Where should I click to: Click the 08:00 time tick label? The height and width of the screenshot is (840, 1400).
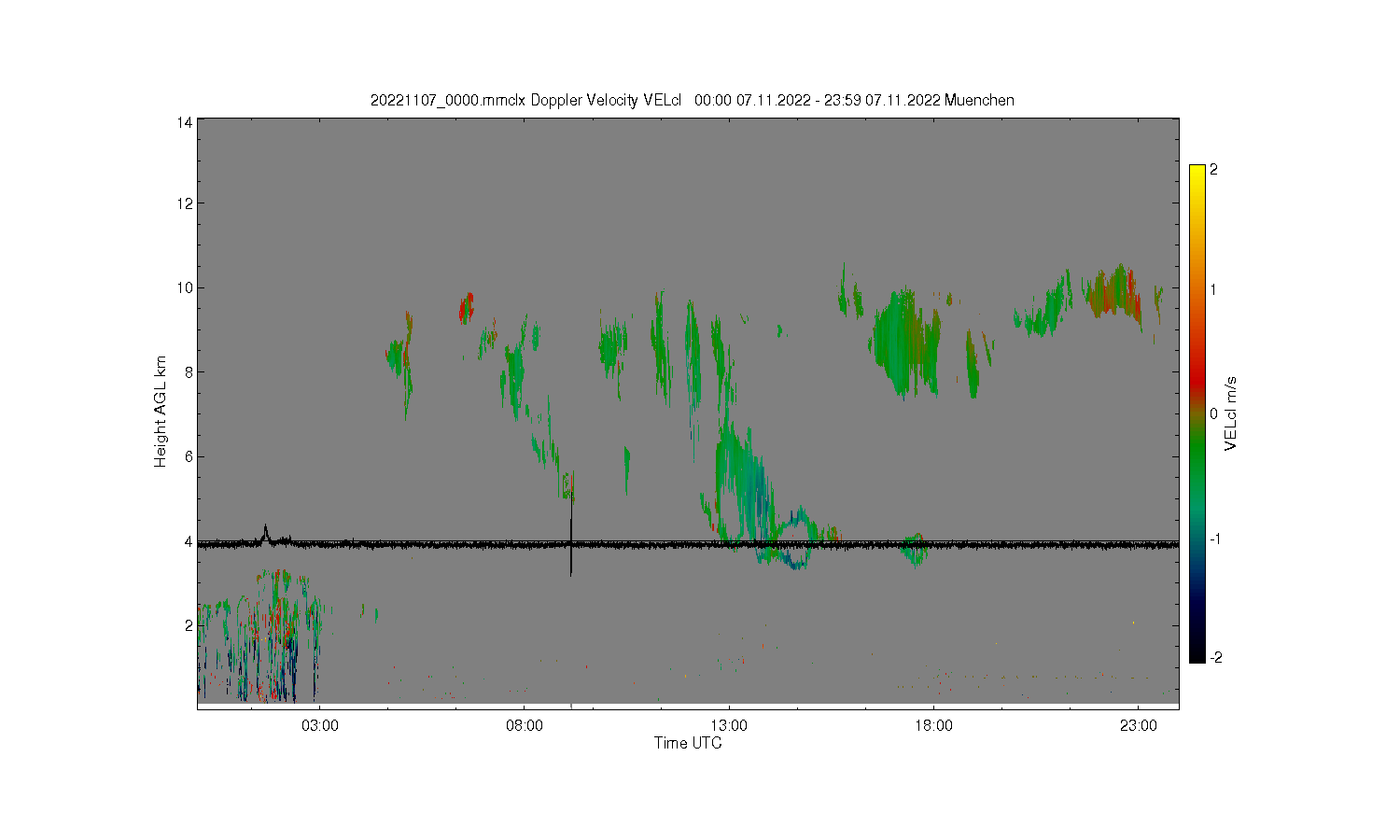click(x=525, y=726)
